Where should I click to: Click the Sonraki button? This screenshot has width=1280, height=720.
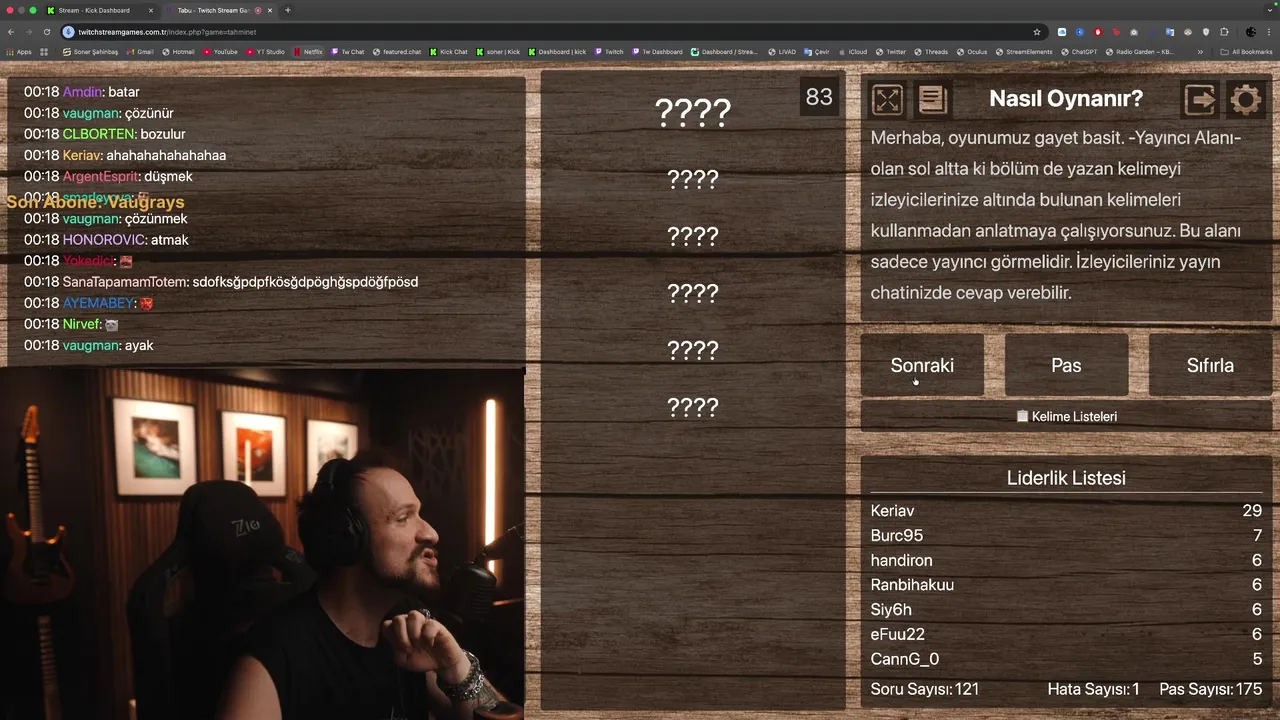922,365
